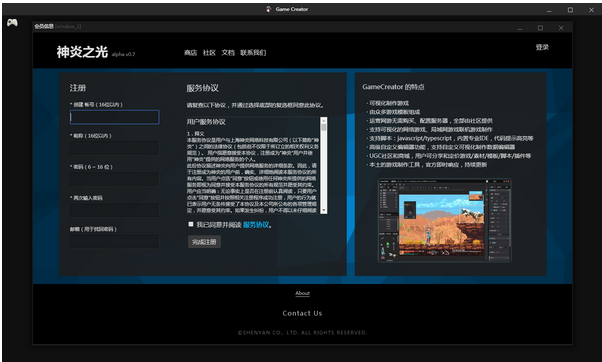
Task: Close the inner member info window
Action: [561, 28]
